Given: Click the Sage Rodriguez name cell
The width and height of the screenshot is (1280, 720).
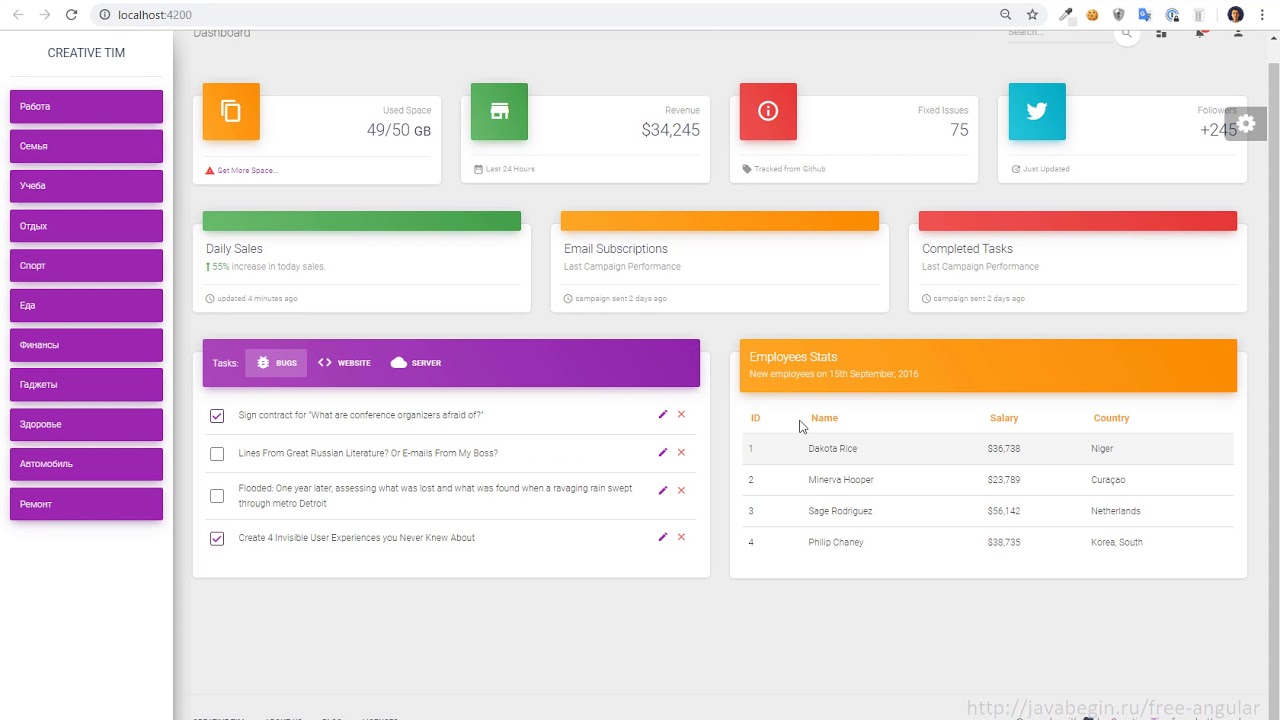Looking at the screenshot, I should tap(840, 511).
